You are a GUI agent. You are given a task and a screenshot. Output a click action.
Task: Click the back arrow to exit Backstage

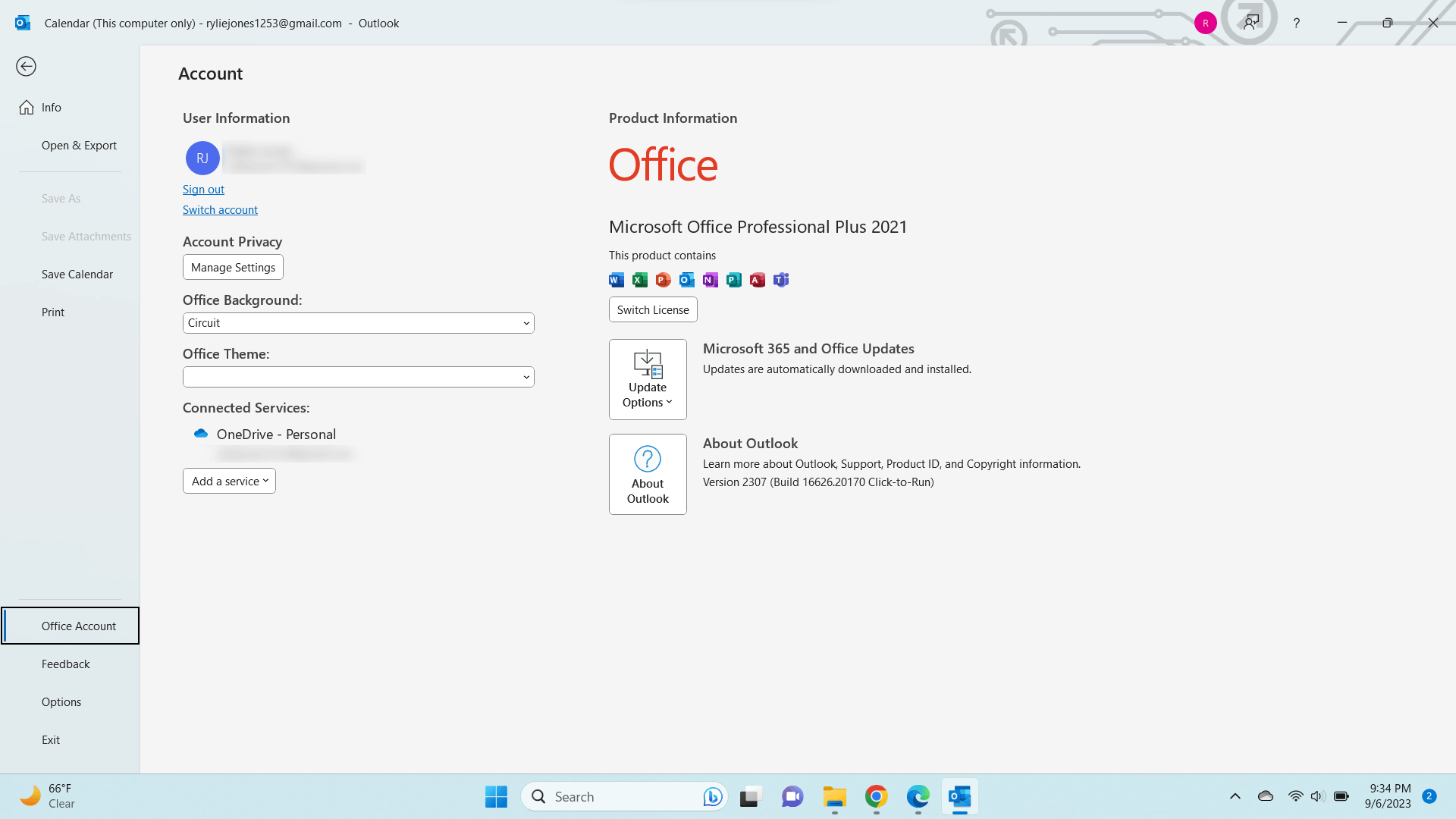26,67
